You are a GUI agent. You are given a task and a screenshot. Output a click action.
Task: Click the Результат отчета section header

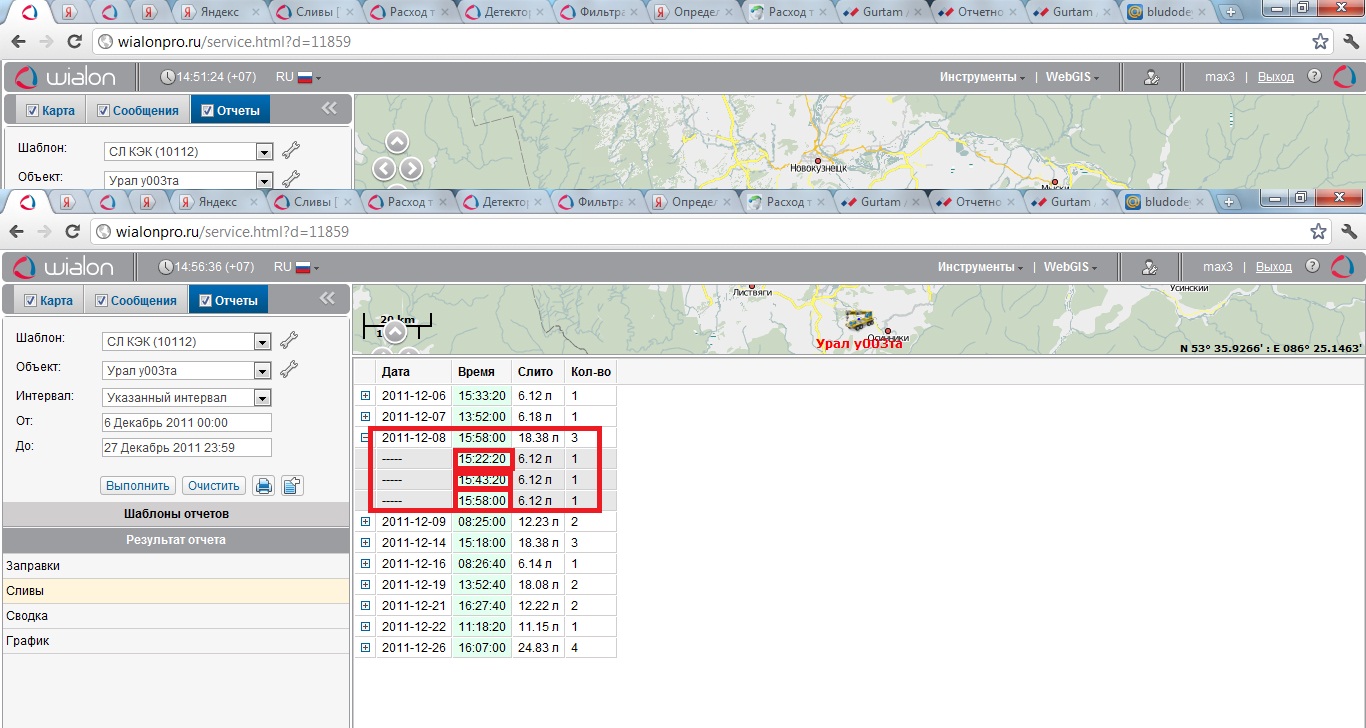[x=176, y=540]
